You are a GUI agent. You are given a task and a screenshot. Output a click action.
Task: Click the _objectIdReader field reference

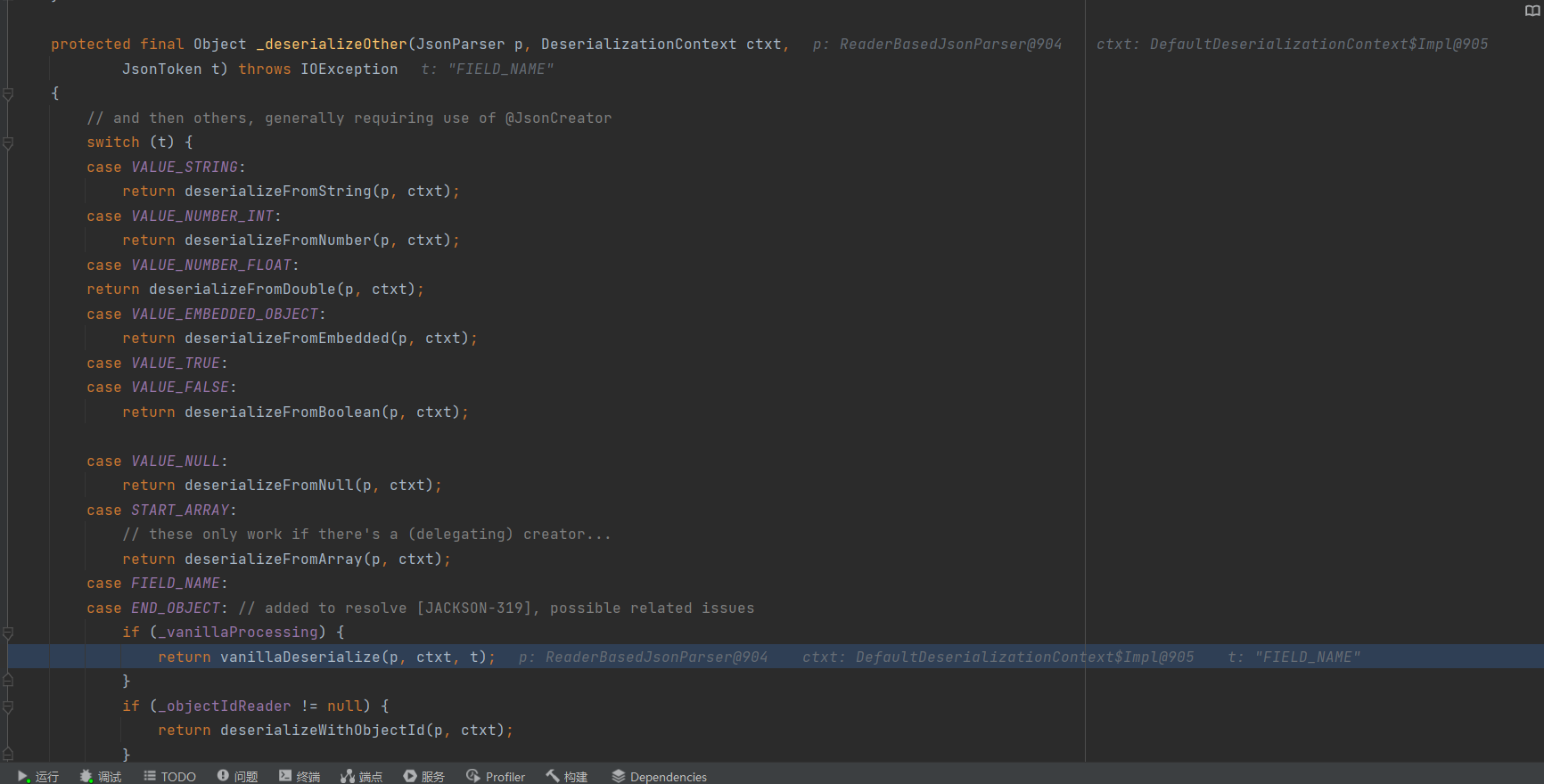point(224,706)
